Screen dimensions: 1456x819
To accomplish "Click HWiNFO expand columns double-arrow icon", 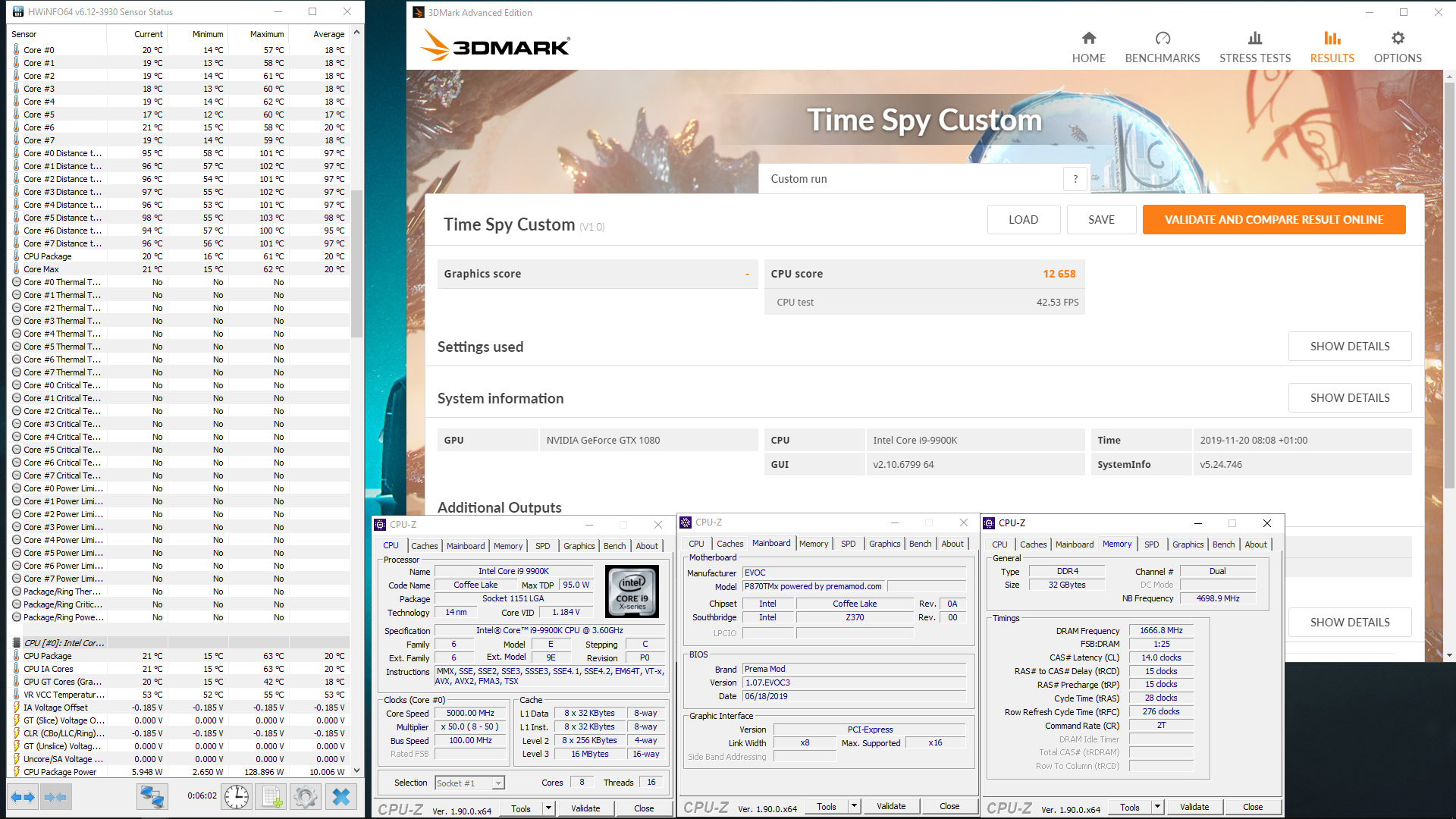I will click(22, 797).
